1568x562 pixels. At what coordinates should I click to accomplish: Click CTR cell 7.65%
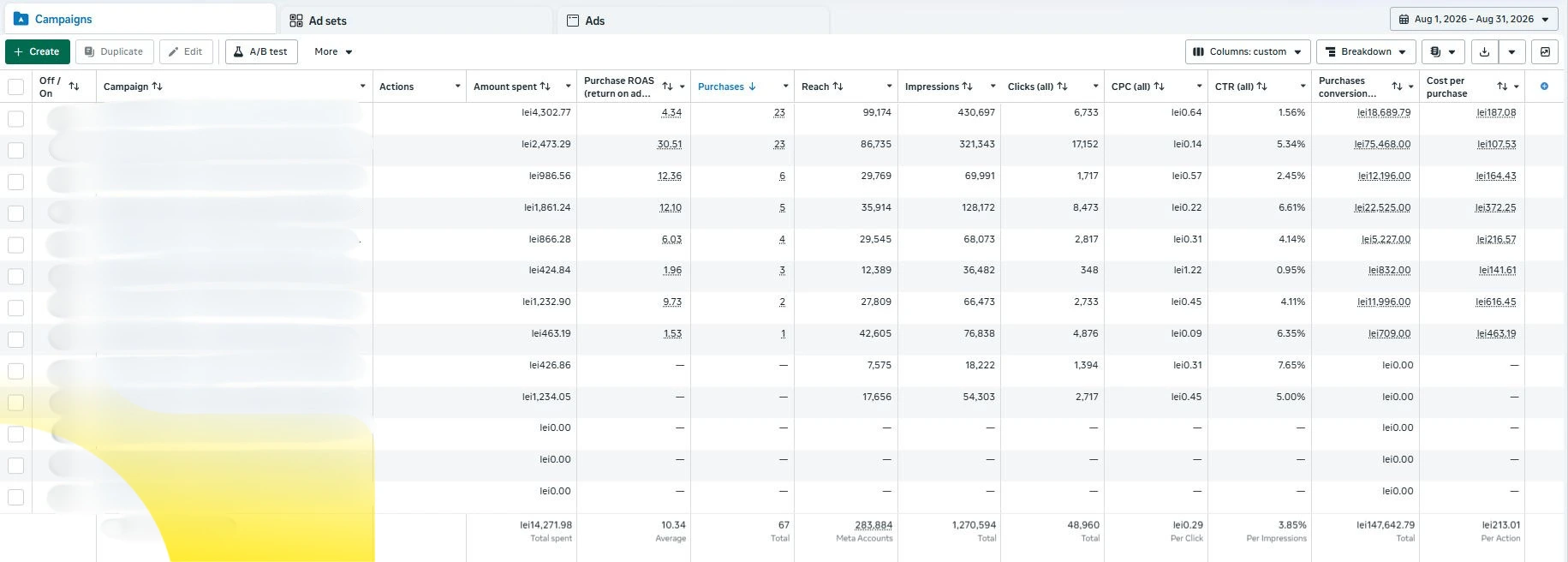point(1291,365)
